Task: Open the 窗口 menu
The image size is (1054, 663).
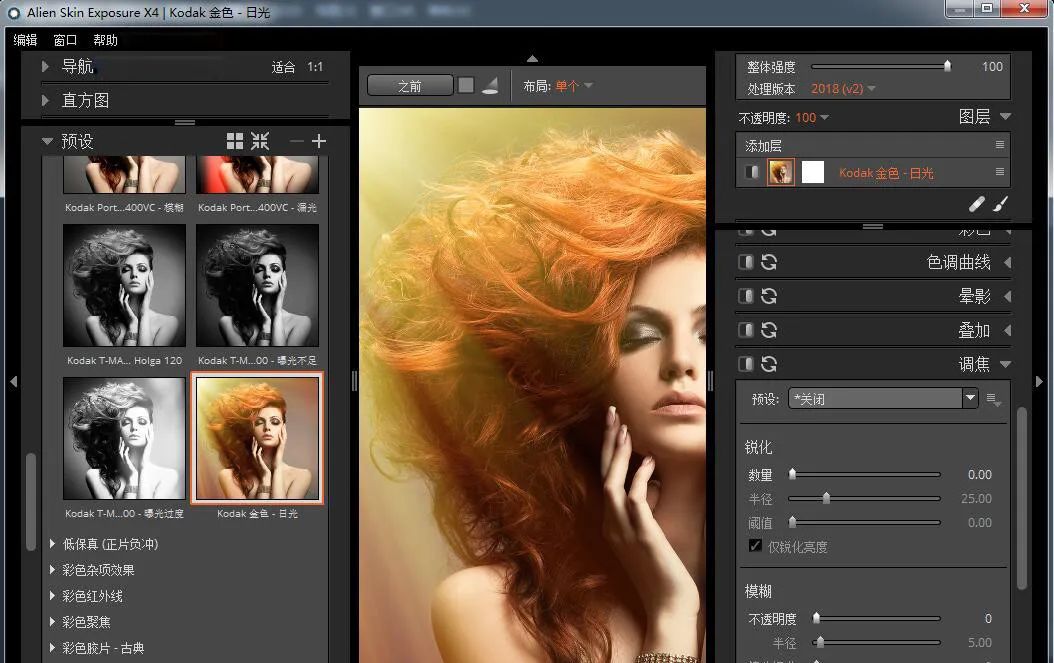Action: [x=65, y=40]
